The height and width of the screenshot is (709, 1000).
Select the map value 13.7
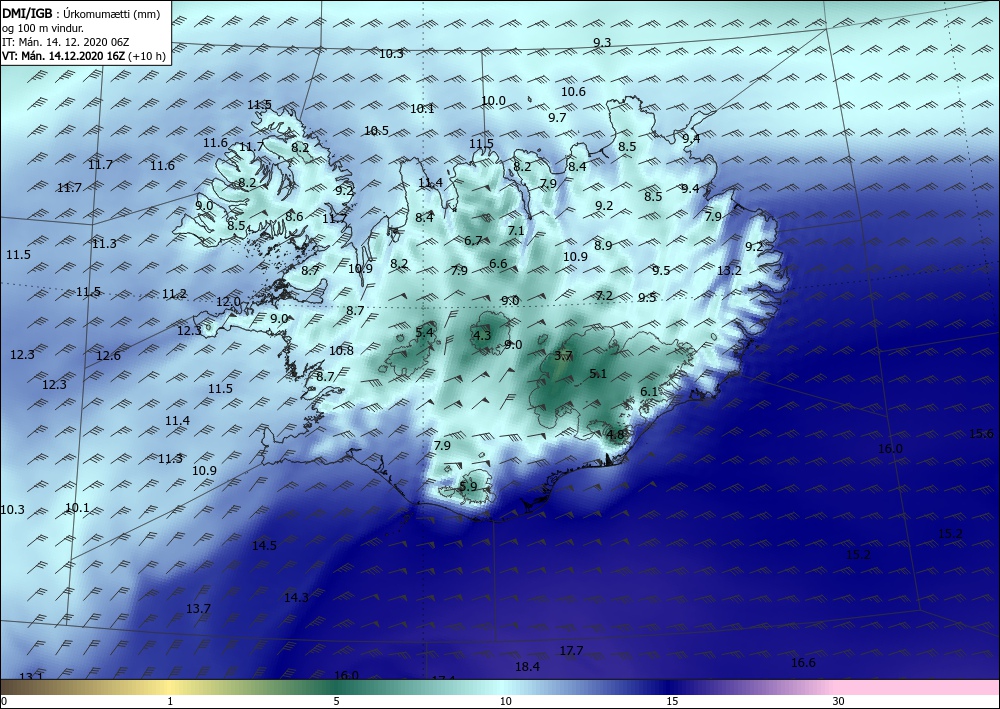[198, 609]
